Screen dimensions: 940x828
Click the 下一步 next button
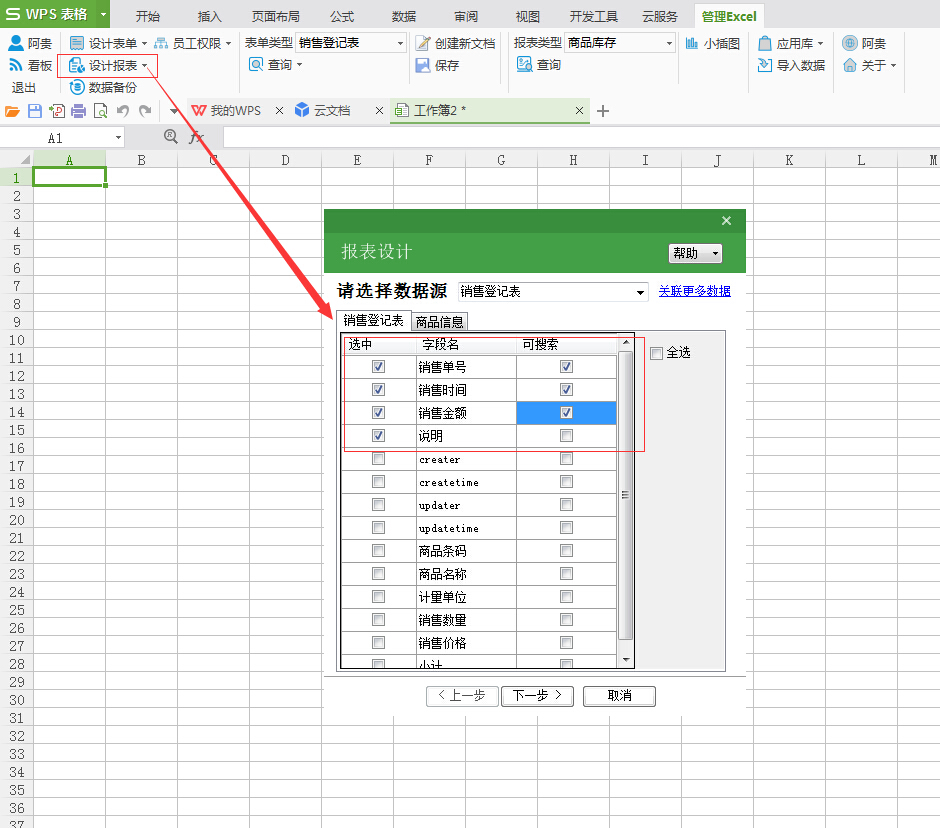coord(537,695)
